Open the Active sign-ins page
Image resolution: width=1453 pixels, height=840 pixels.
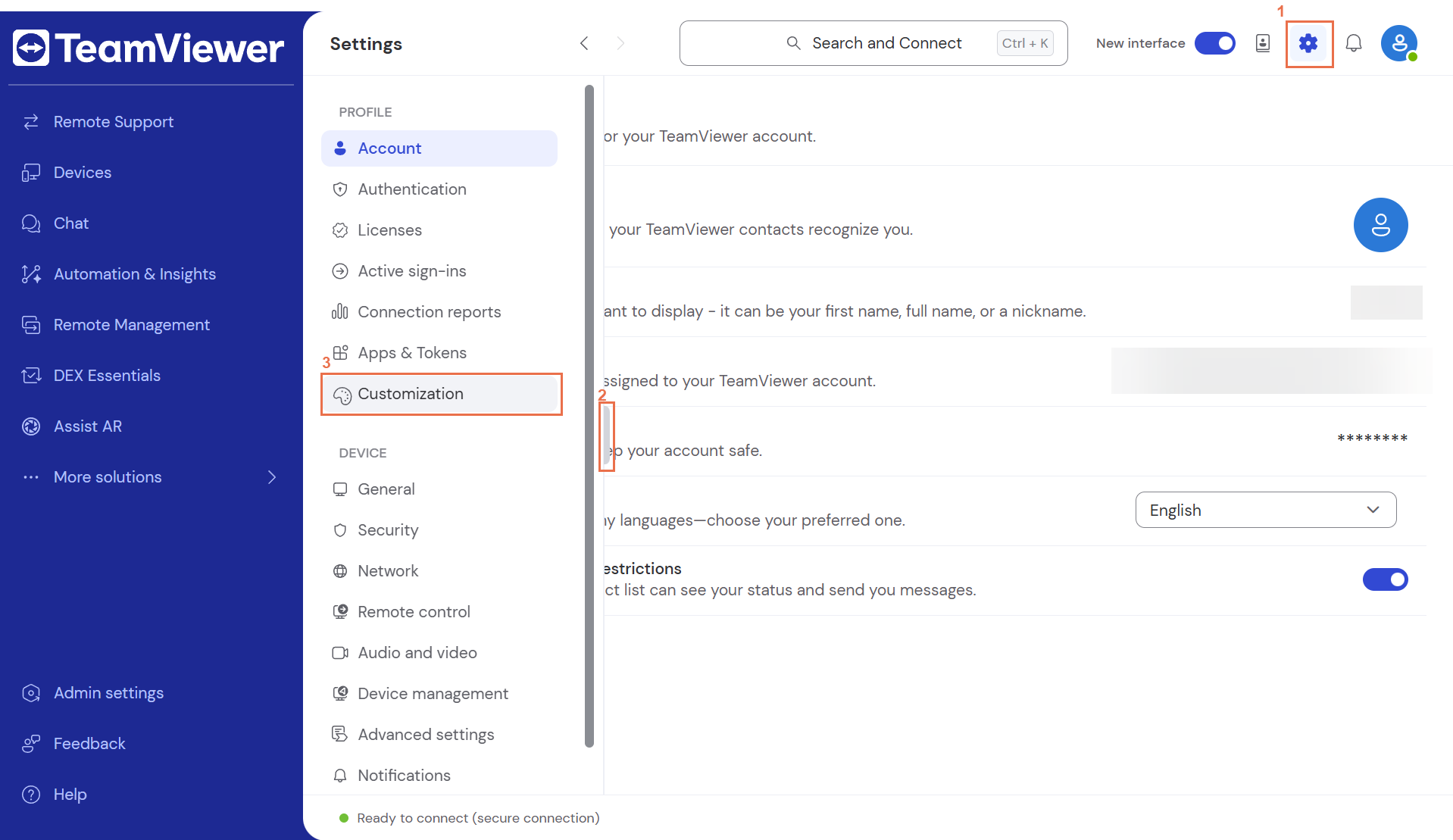pos(439,271)
